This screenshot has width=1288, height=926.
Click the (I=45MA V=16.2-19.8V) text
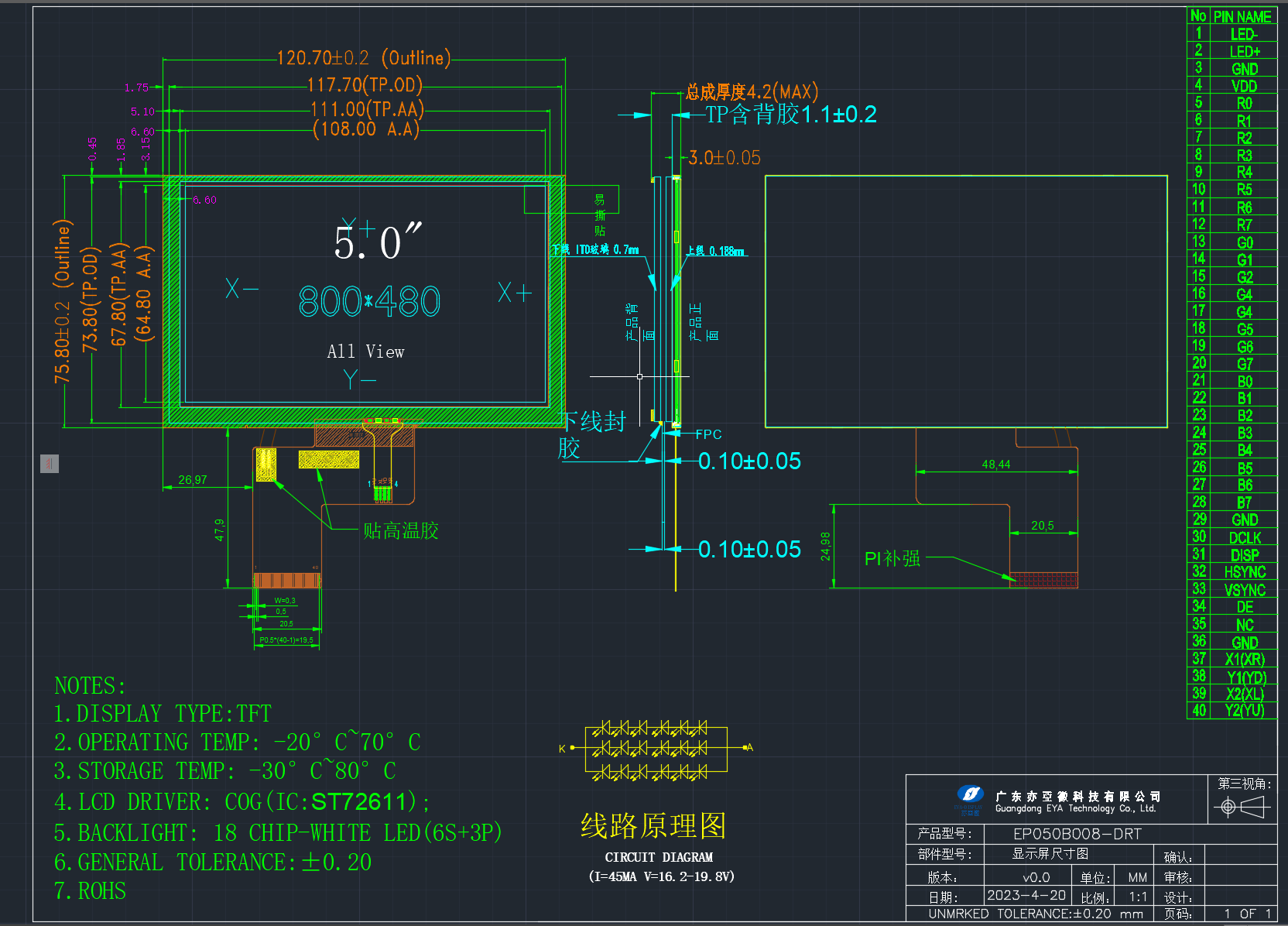tap(662, 876)
